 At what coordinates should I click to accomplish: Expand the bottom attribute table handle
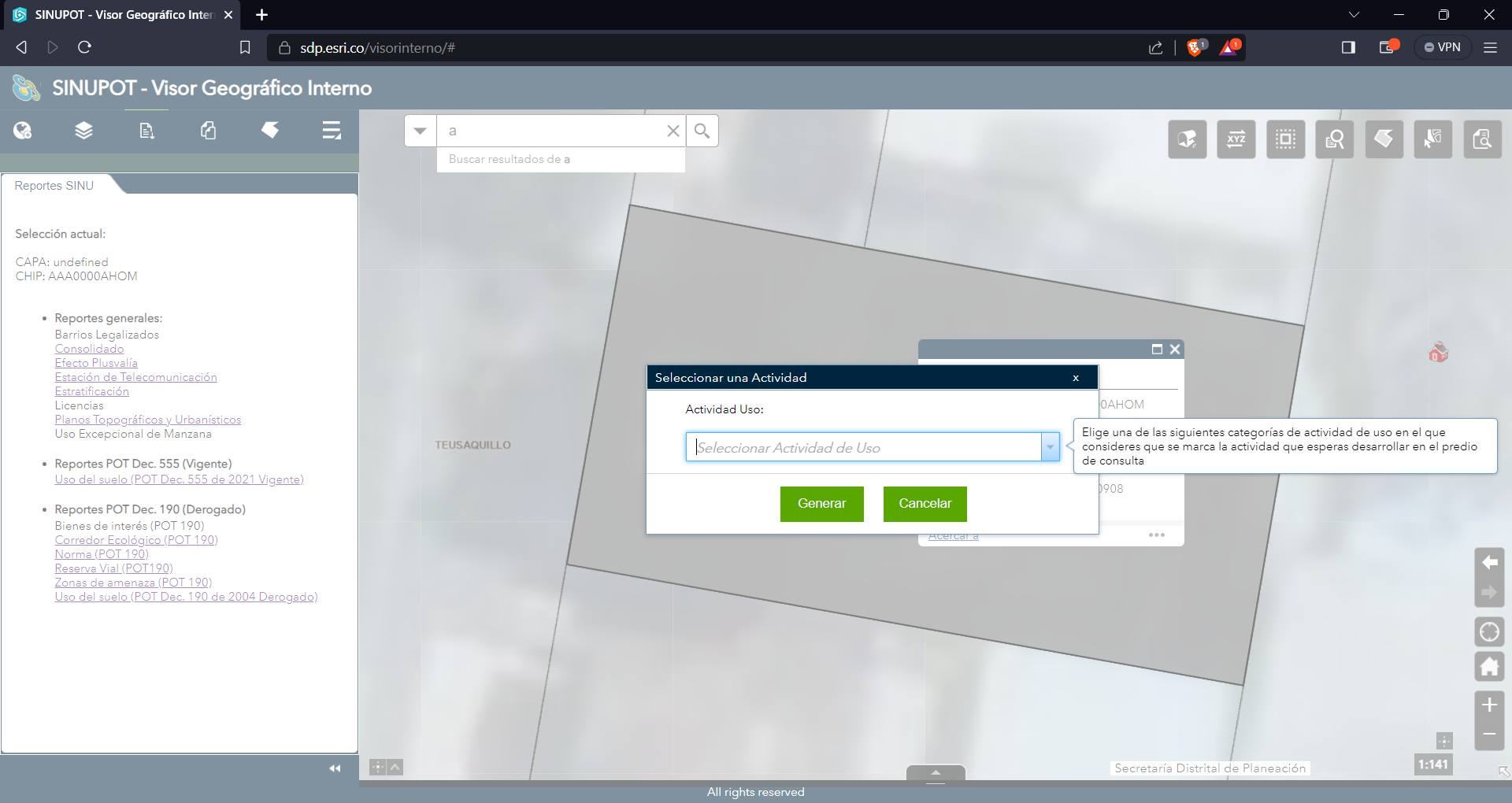pos(936,772)
